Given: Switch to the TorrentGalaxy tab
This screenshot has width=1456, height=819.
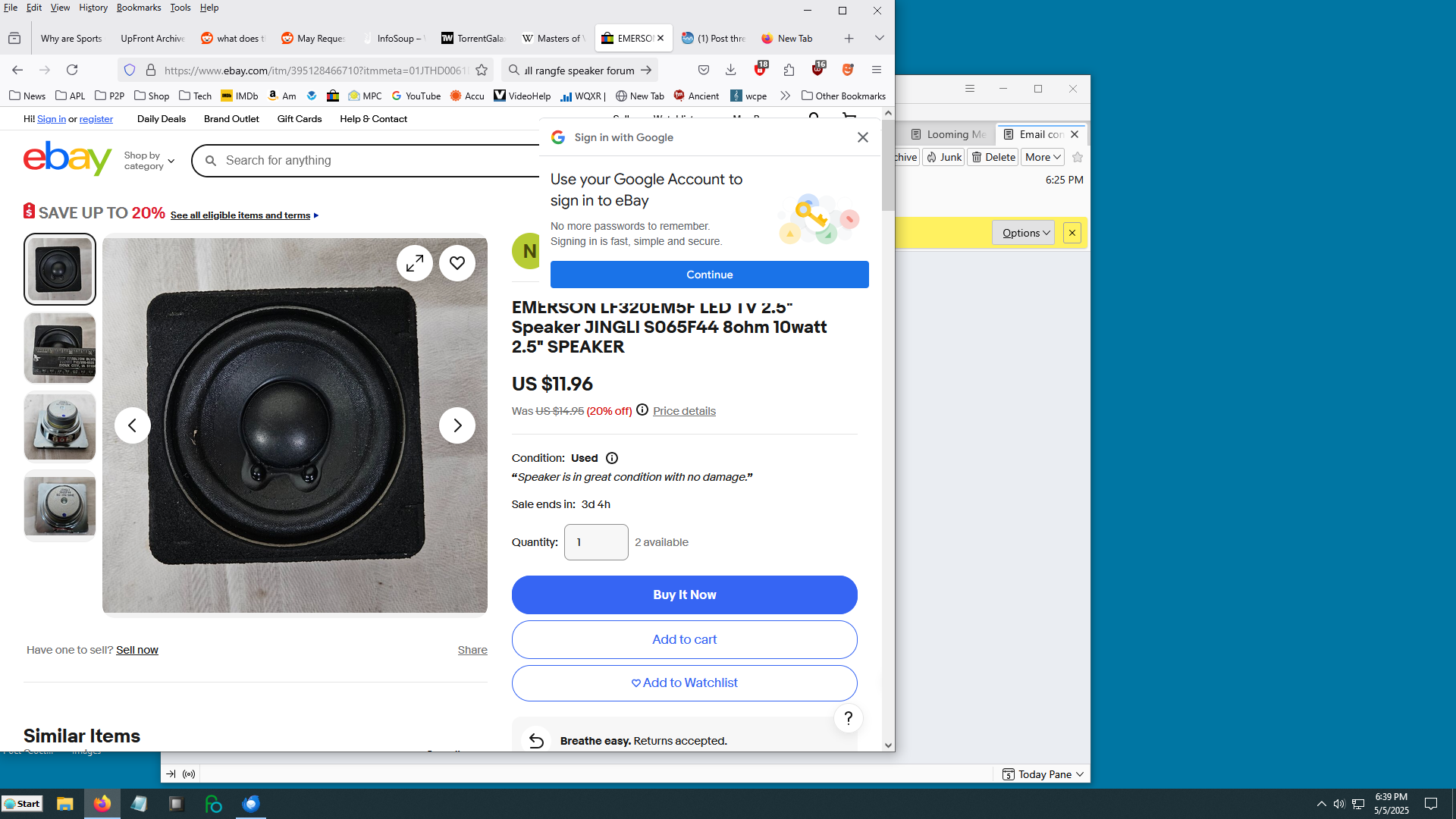Looking at the screenshot, I should 474,39.
